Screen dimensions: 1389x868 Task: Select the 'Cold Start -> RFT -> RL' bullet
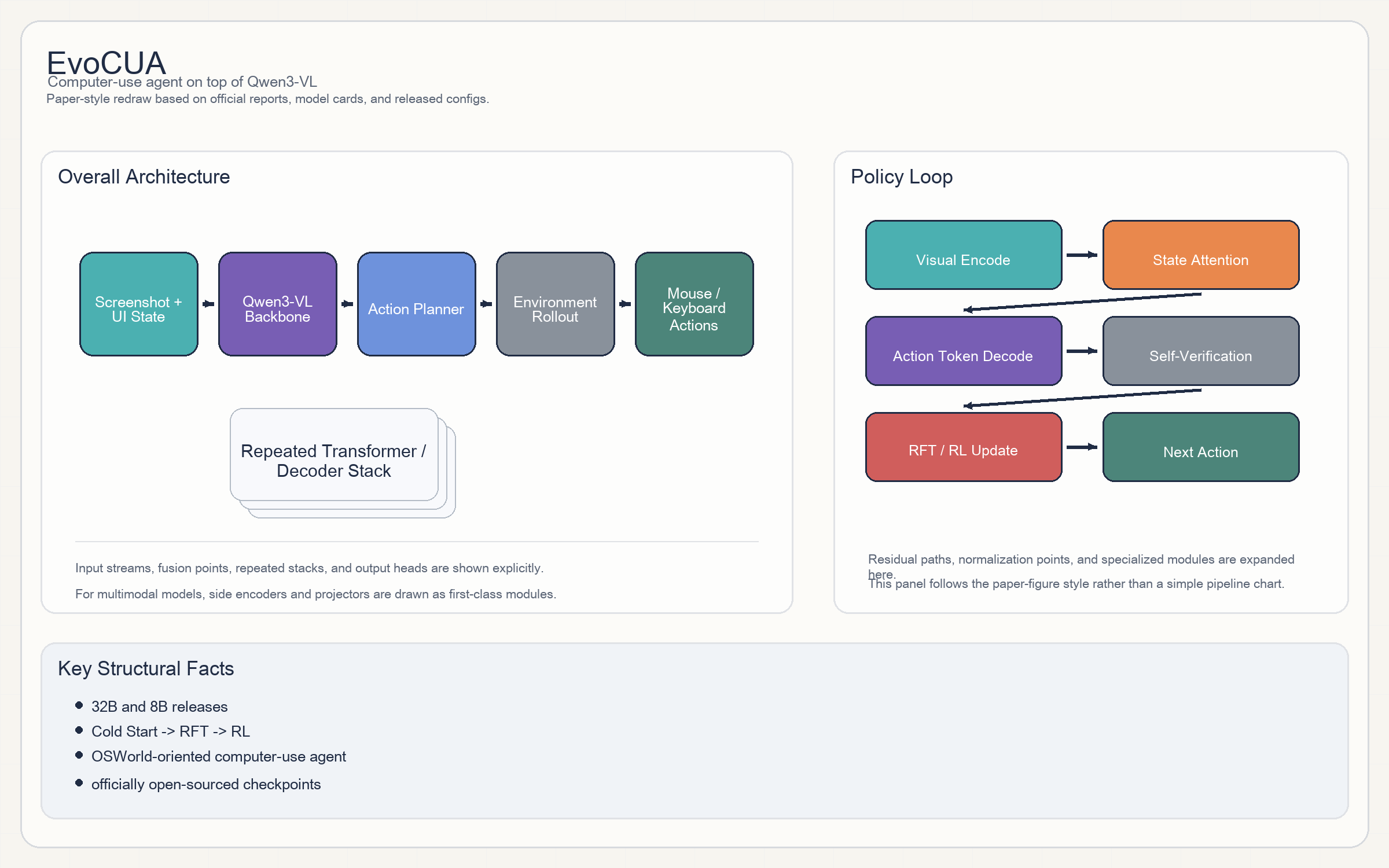click(171, 731)
